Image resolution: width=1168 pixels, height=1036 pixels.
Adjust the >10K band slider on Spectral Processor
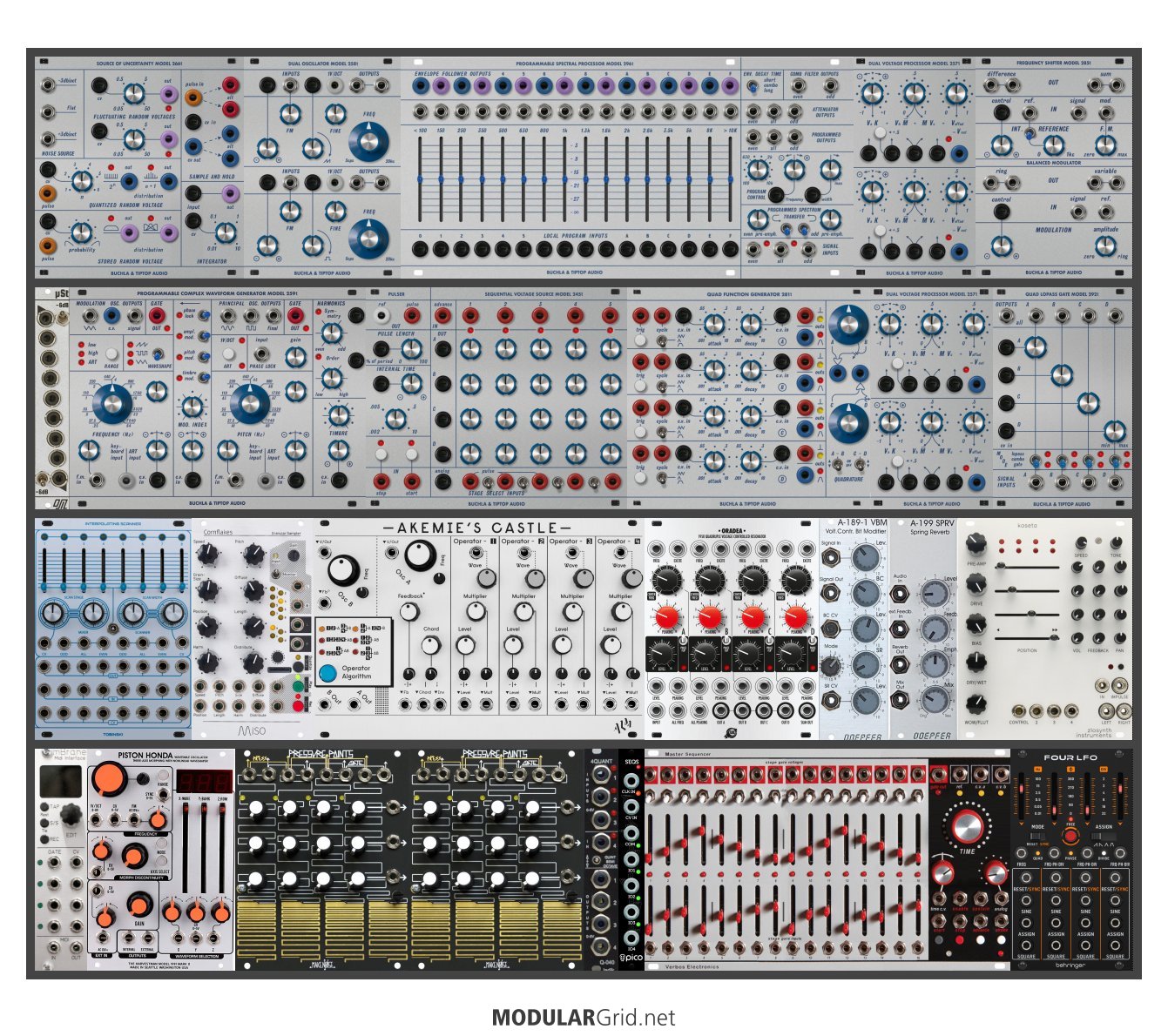tap(730, 178)
